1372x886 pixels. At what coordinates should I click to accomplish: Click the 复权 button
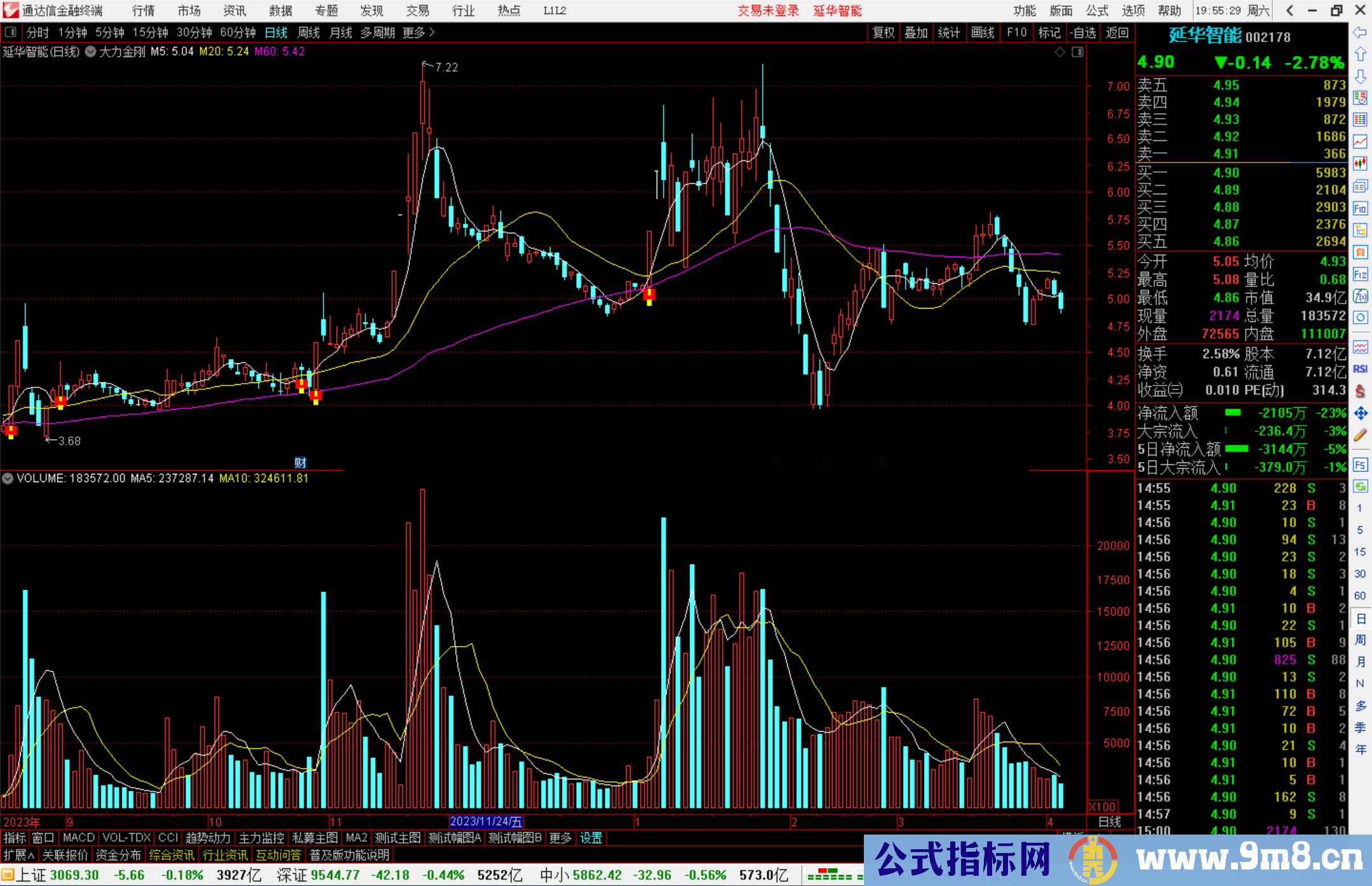click(884, 32)
